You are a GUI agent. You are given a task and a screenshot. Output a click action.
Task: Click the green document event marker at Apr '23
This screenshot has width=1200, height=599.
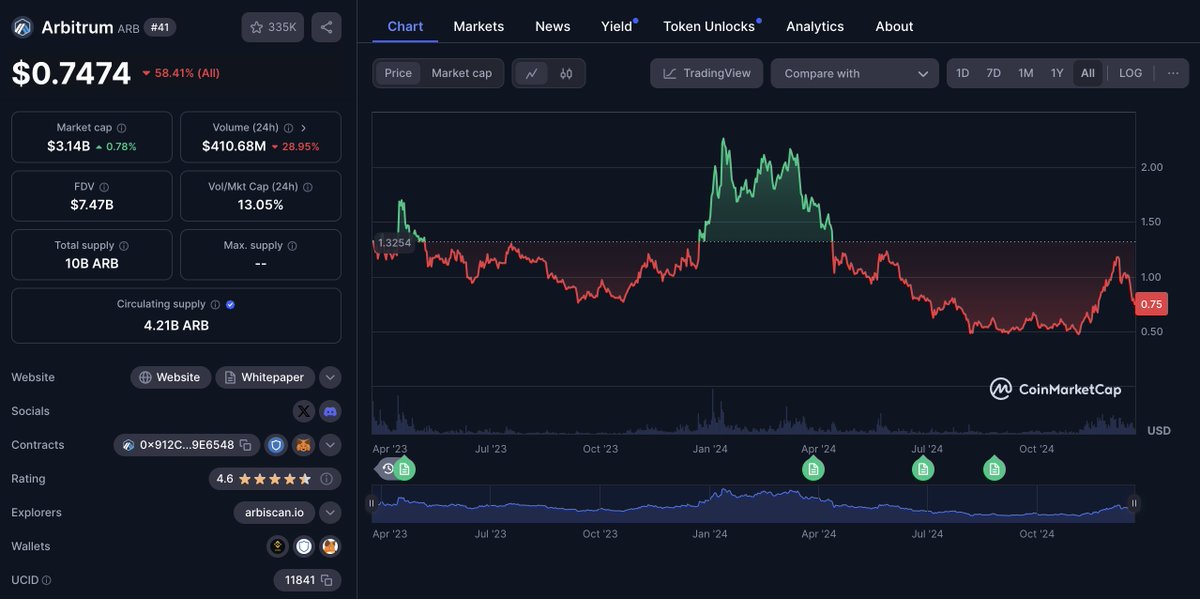404,468
